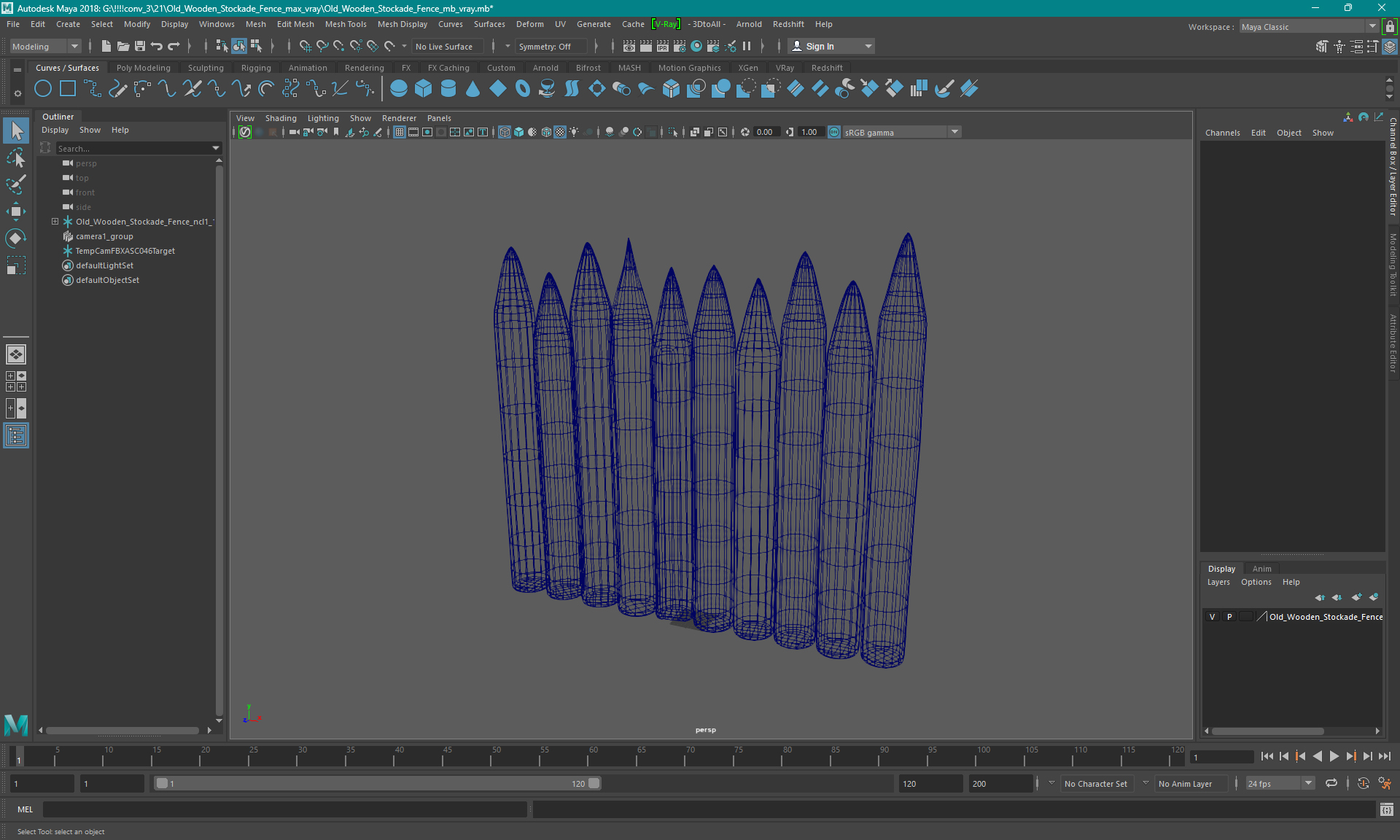Click the Open Scene folder icon

122,46
